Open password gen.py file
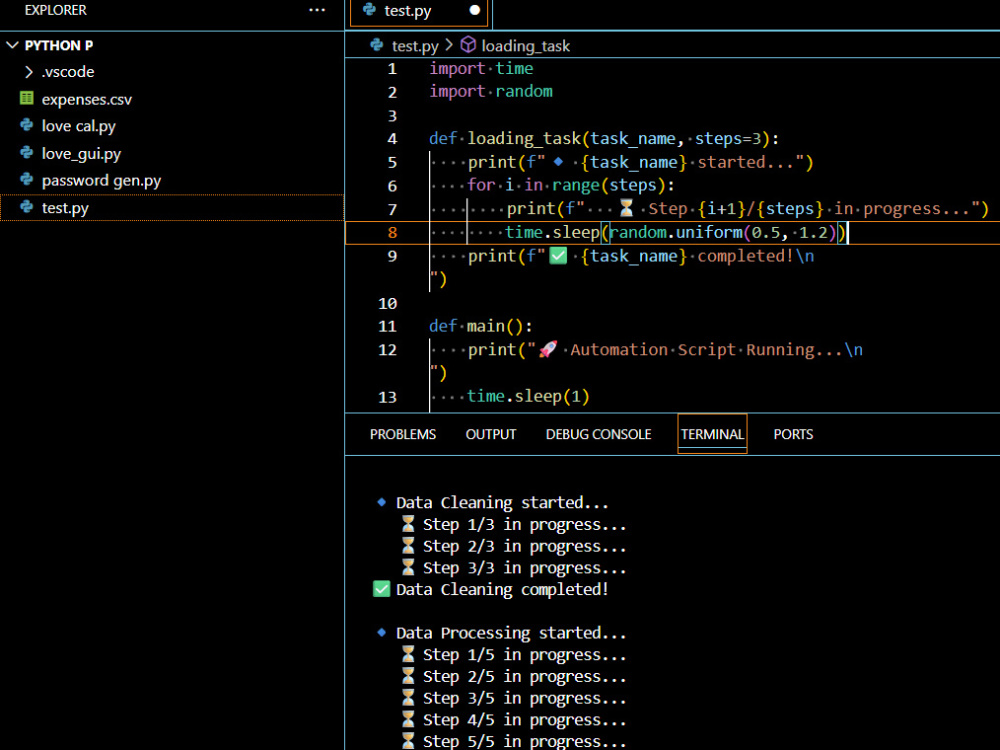The image size is (1000, 750). (101, 181)
